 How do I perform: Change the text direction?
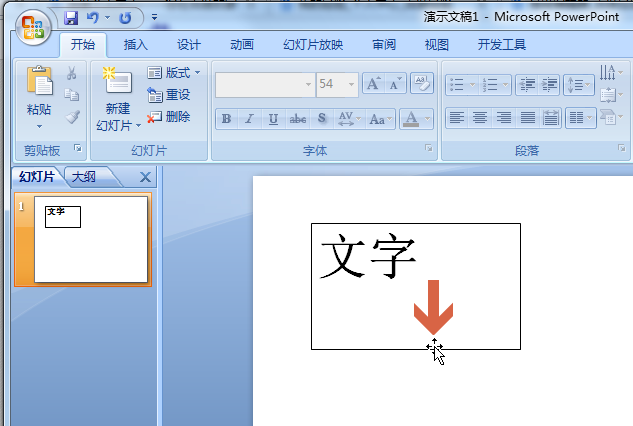tap(611, 73)
